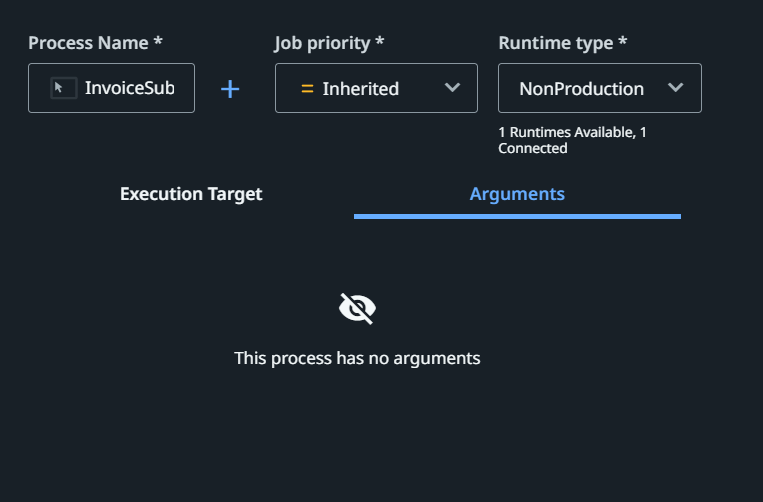The image size is (763, 502).
Task: Focus the InvoiceSub process name field
Action: coord(111,88)
